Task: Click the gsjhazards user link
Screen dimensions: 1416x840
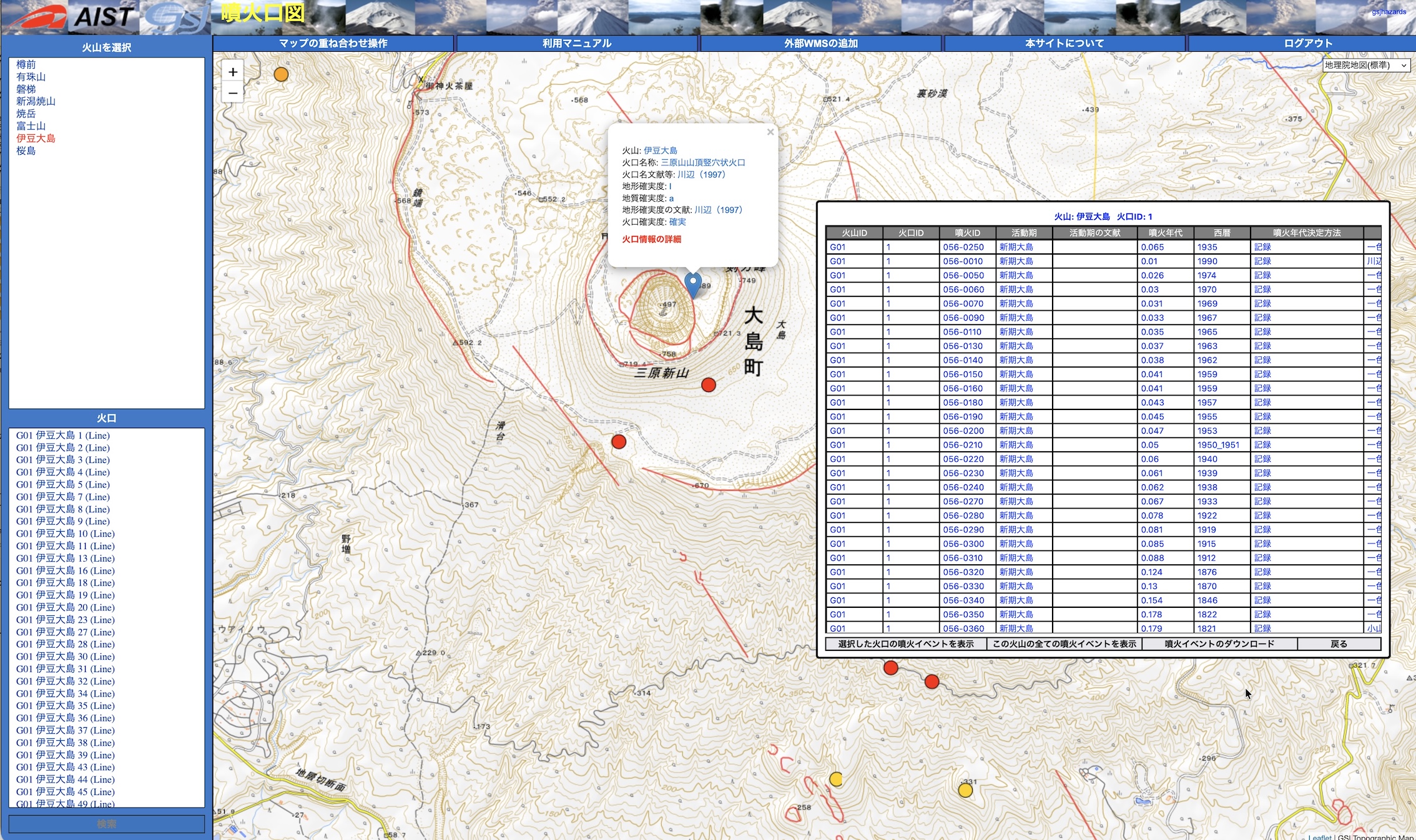Action: point(1389,12)
